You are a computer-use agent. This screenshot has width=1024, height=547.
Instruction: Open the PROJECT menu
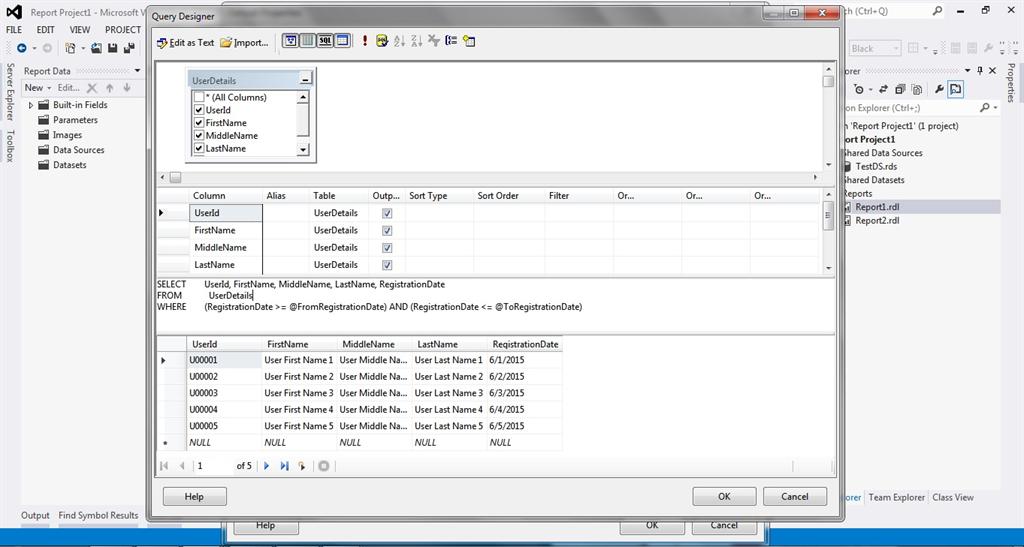tap(123, 30)
